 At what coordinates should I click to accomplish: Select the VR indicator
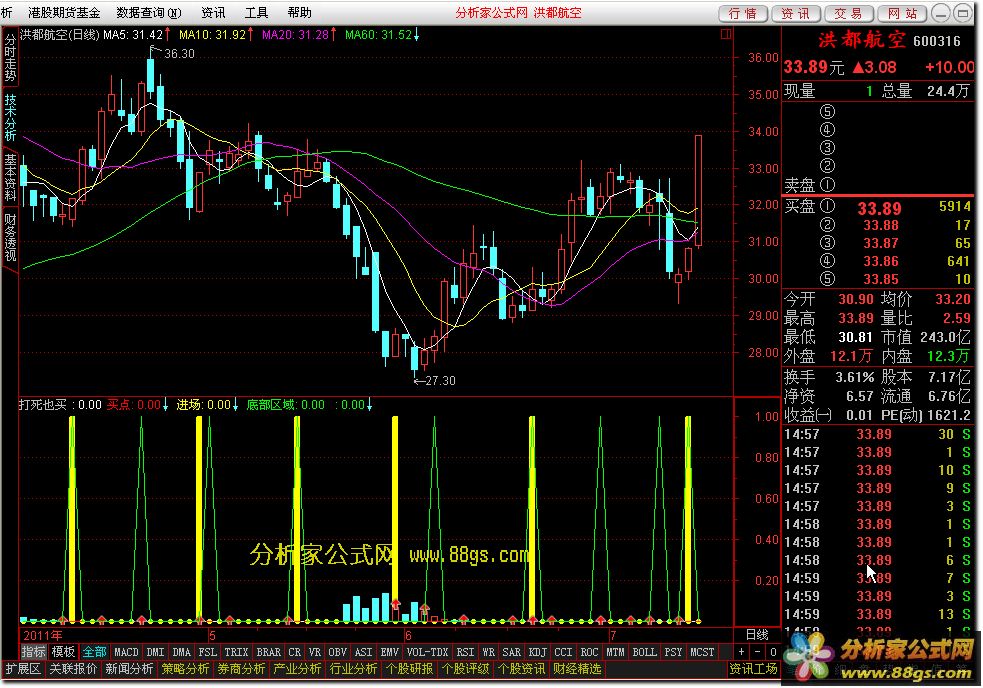[315, 652]
